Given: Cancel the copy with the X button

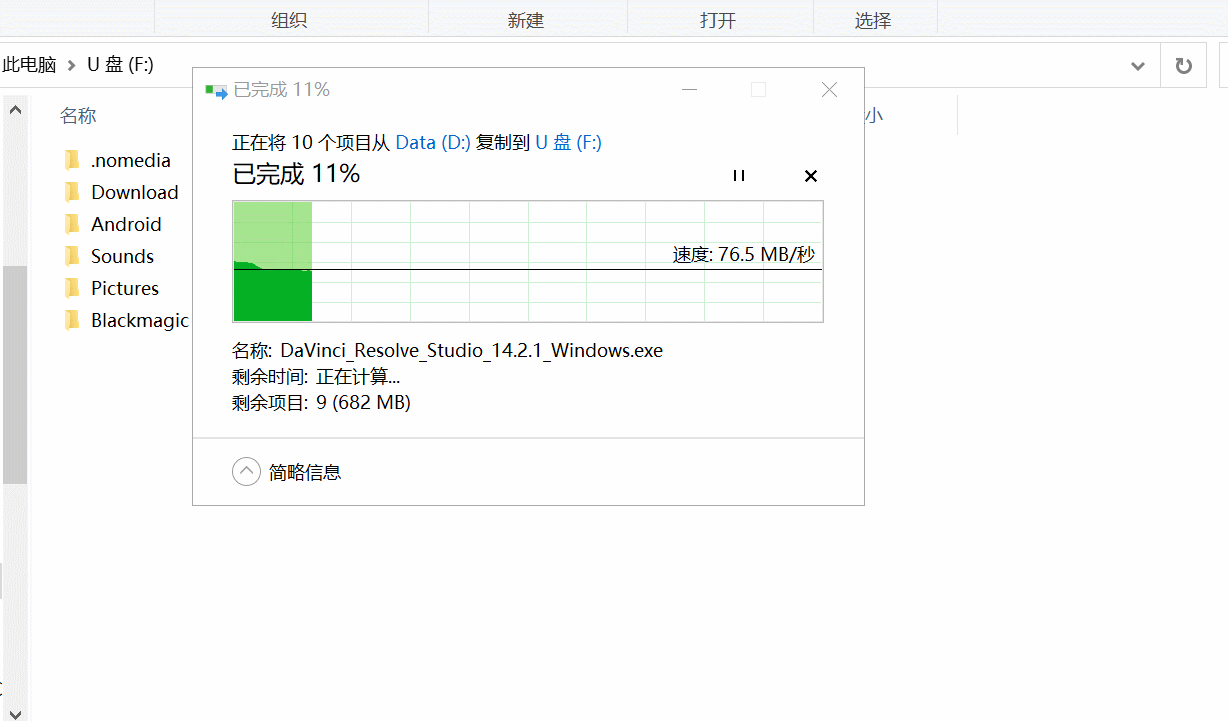Looking at the screenshot, I should pos(811,176).
